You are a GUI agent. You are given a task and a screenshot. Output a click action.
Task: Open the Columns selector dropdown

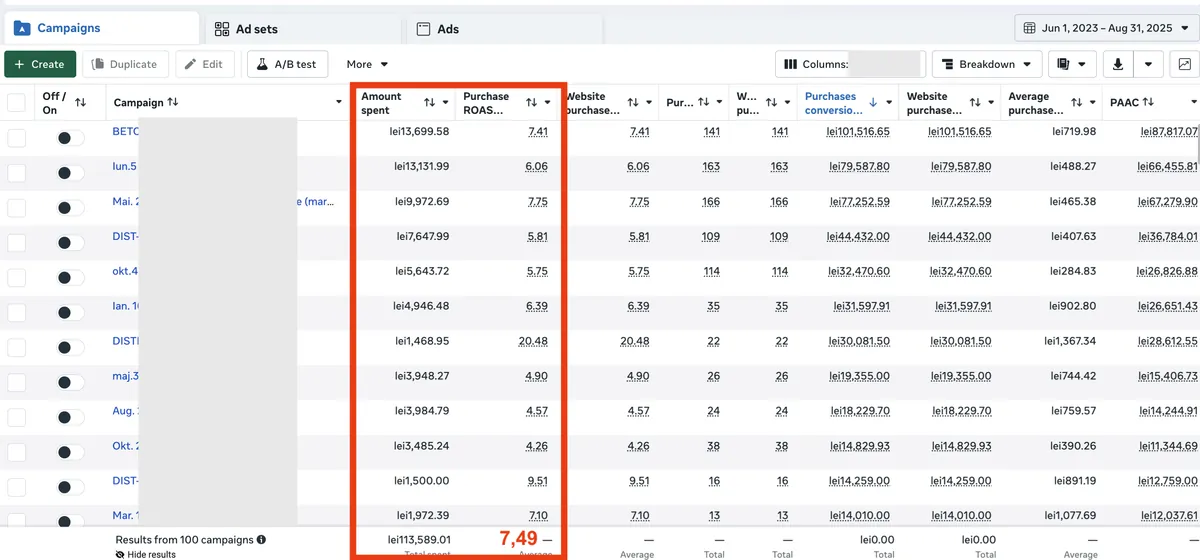850,64
